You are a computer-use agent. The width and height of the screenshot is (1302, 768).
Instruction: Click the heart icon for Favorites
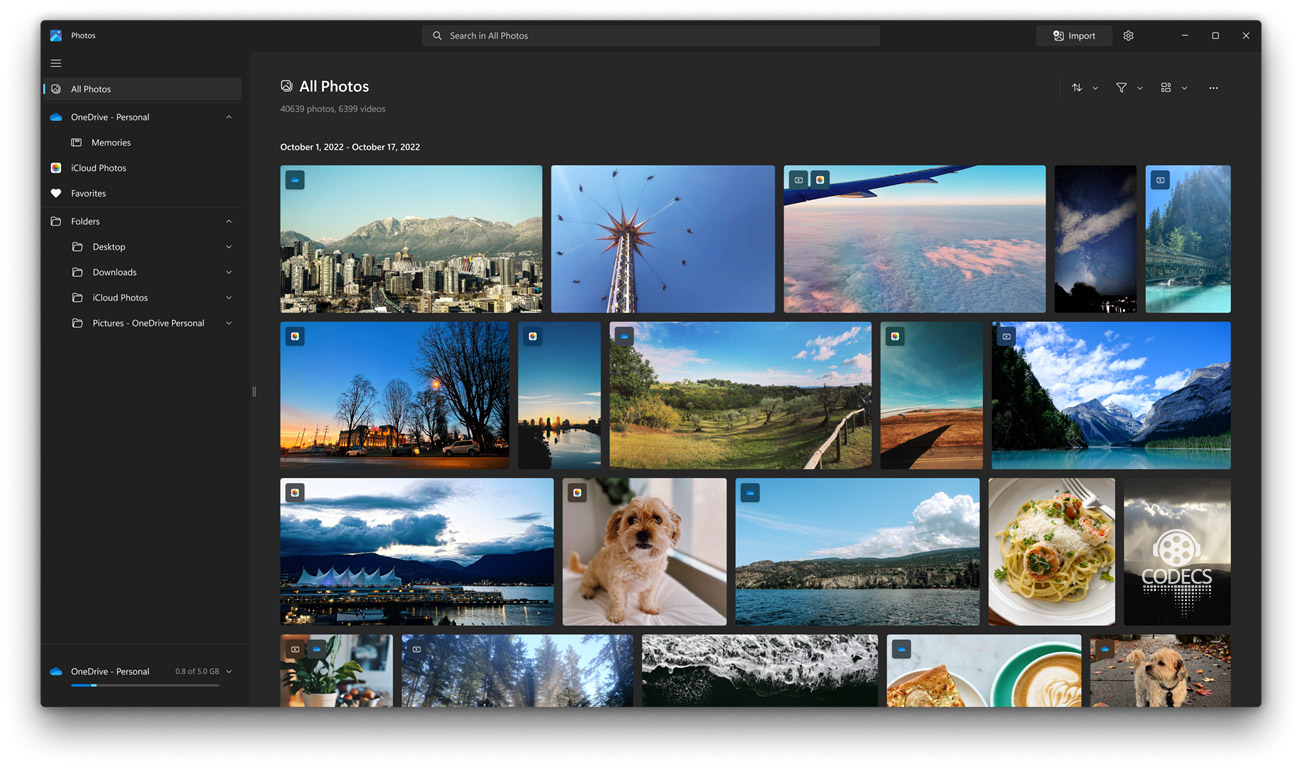(x=56, y=193)
